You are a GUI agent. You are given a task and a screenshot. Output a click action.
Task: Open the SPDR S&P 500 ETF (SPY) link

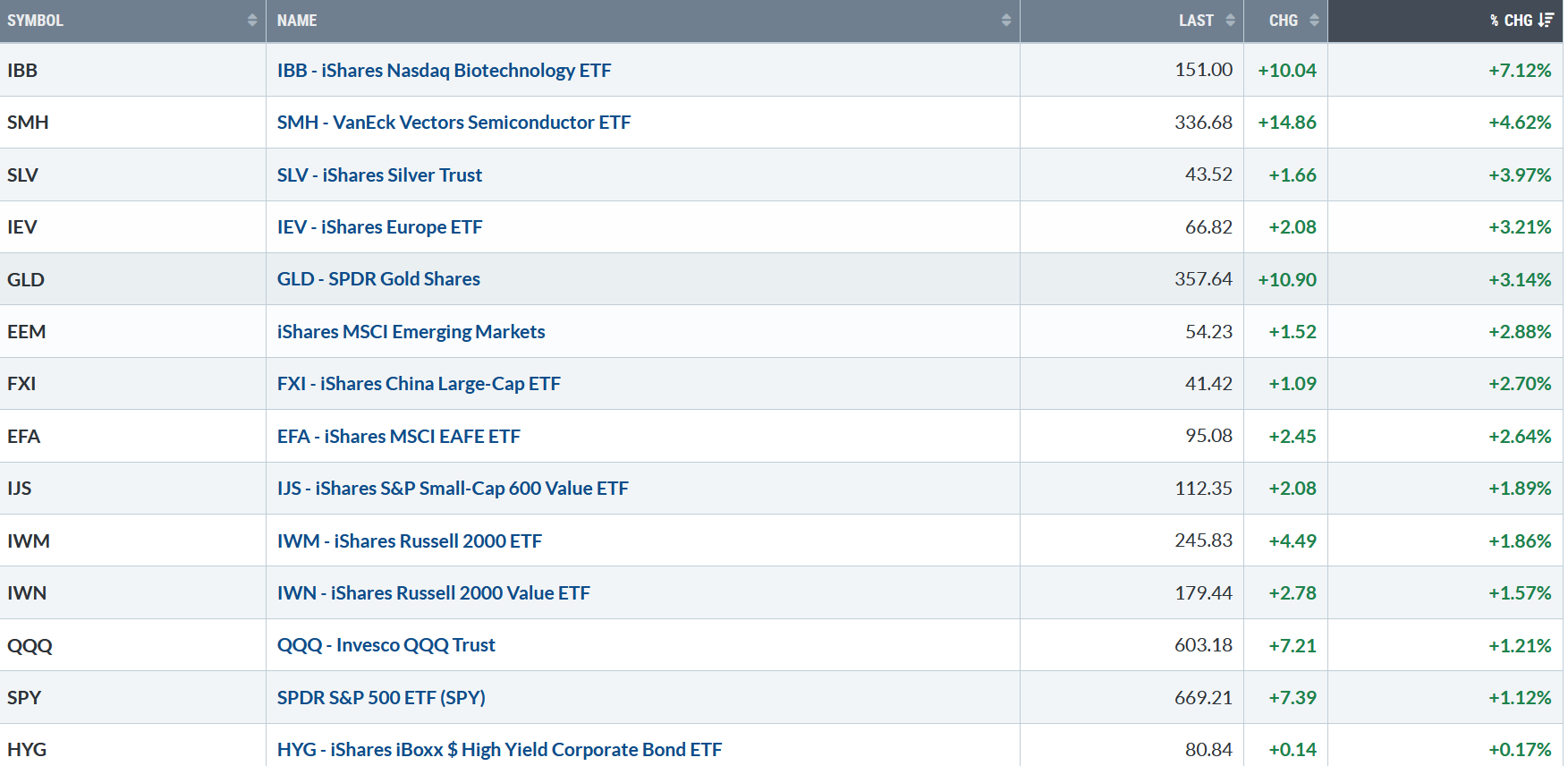pyautogui.click(x=381, y=698)
